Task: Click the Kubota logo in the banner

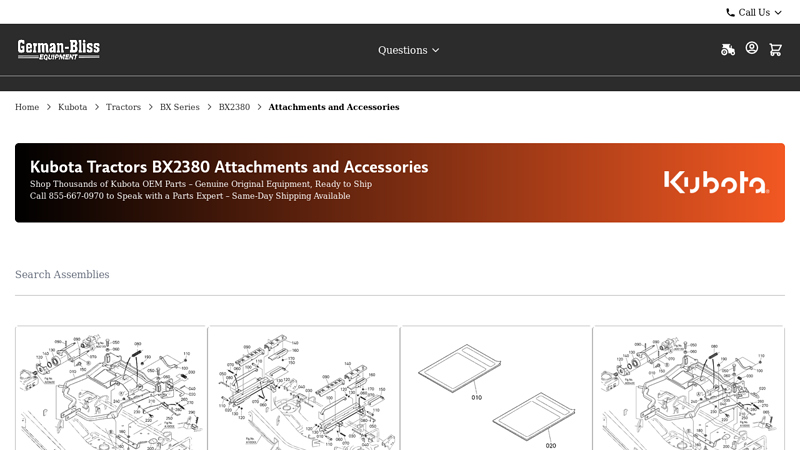Action: pos(716,182)
